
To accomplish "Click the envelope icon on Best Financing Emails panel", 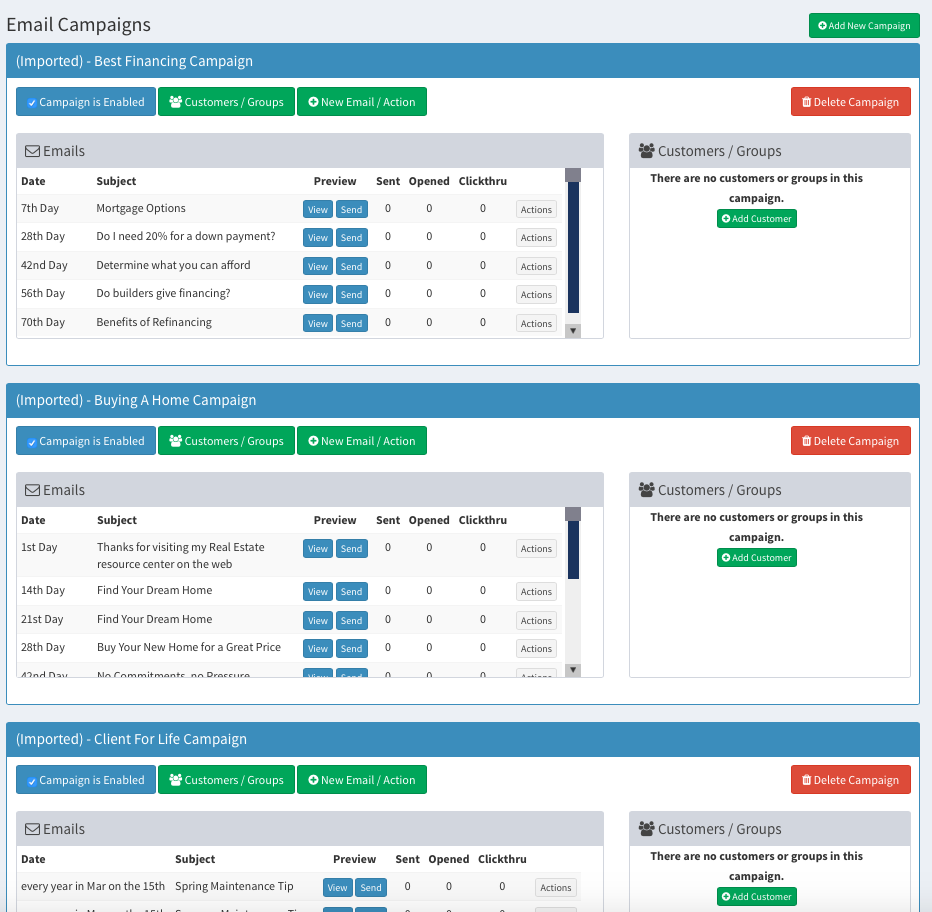I will 35,150.
